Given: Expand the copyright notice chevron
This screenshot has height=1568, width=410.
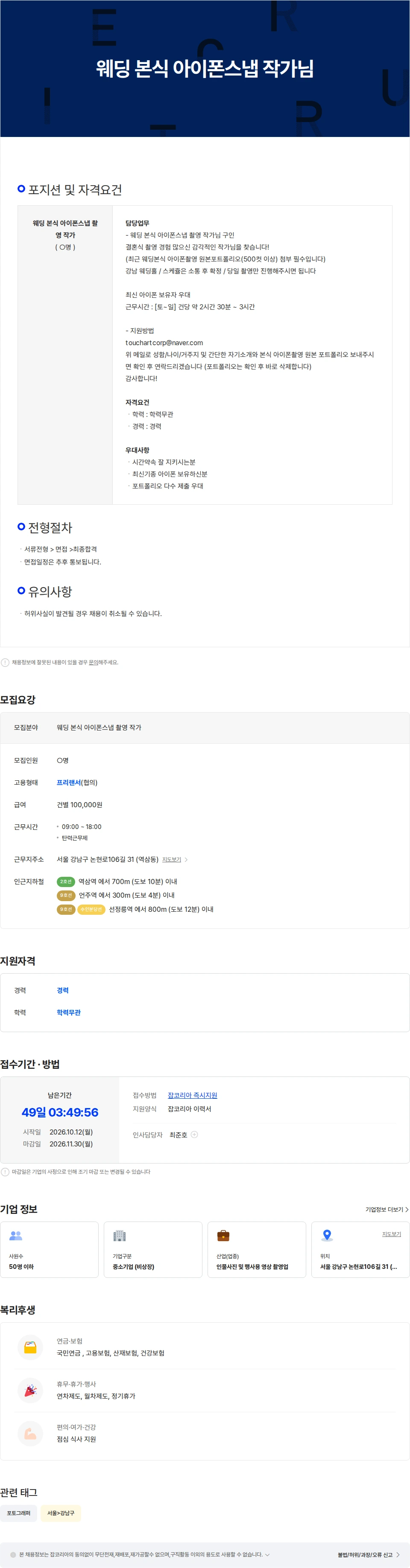Looking at the screenshot, I should tap(267, 1555).
